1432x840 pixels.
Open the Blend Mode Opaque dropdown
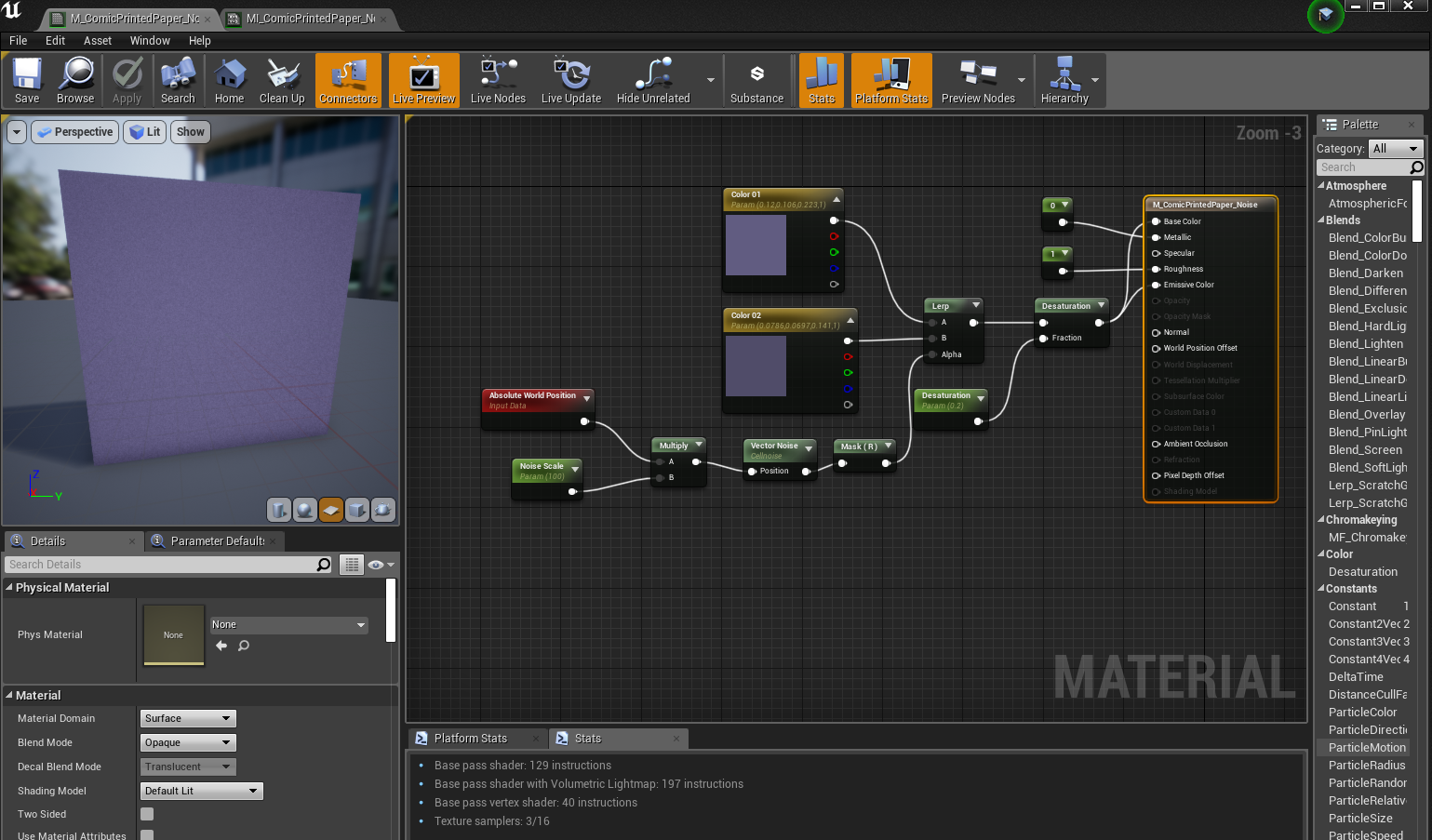(188, 743)
